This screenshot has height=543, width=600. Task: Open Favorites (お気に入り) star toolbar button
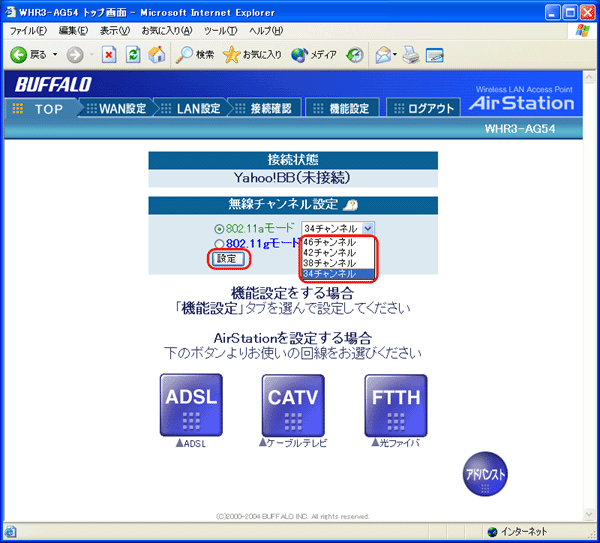(x=252, y=55)
